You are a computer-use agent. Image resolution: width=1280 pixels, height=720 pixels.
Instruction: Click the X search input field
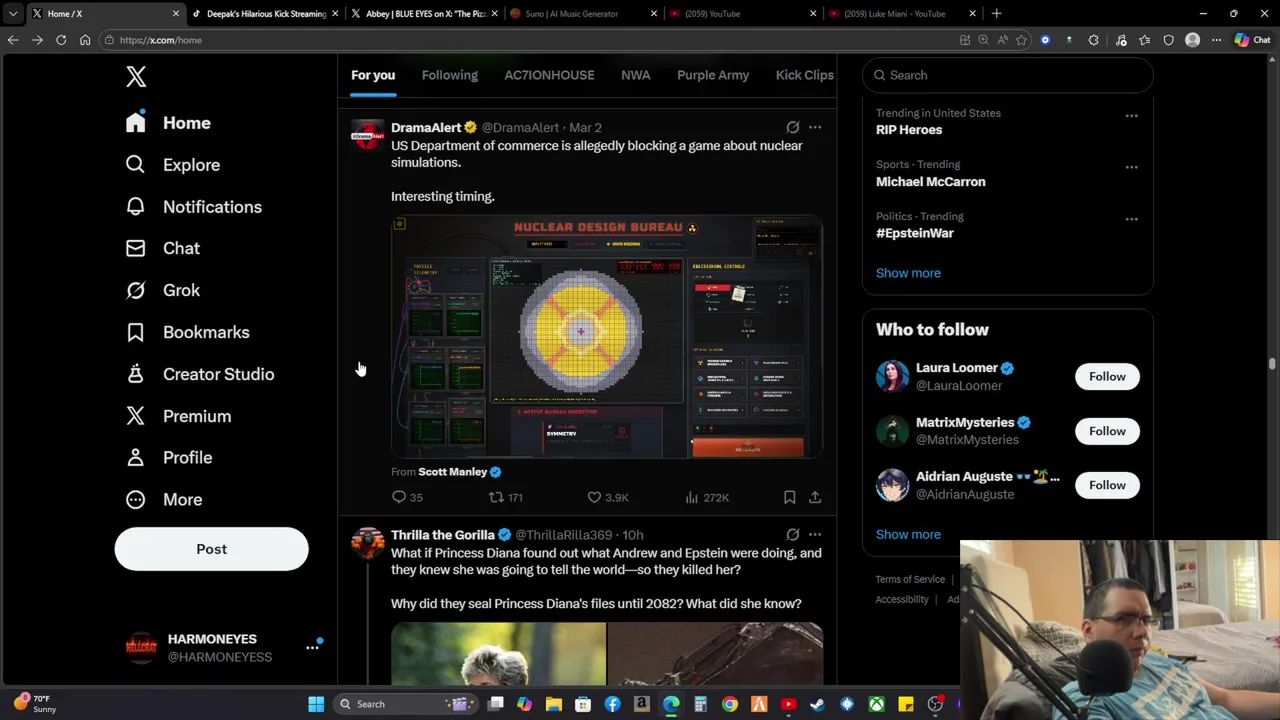click(1008, 75)
